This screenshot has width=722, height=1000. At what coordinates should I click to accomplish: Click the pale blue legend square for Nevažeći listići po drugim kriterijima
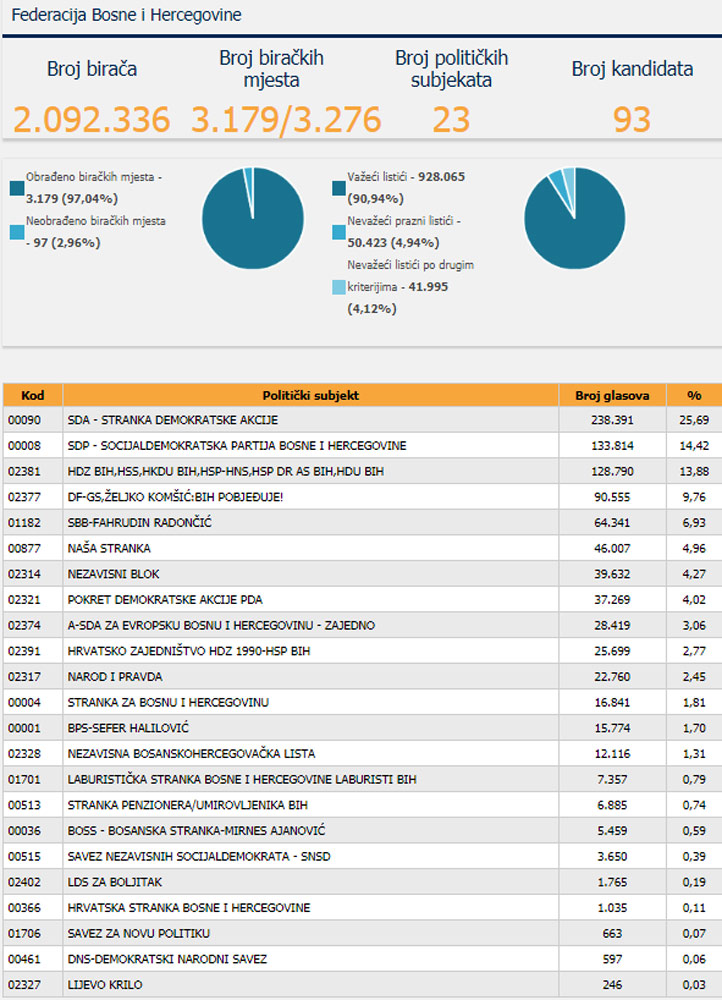point(339,287)
